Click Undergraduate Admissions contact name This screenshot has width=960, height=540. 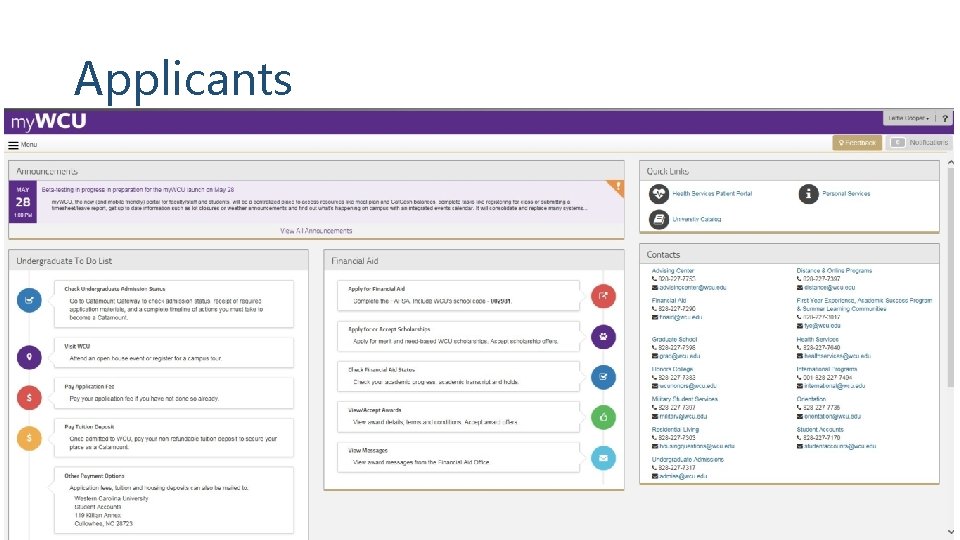[688, 459]
